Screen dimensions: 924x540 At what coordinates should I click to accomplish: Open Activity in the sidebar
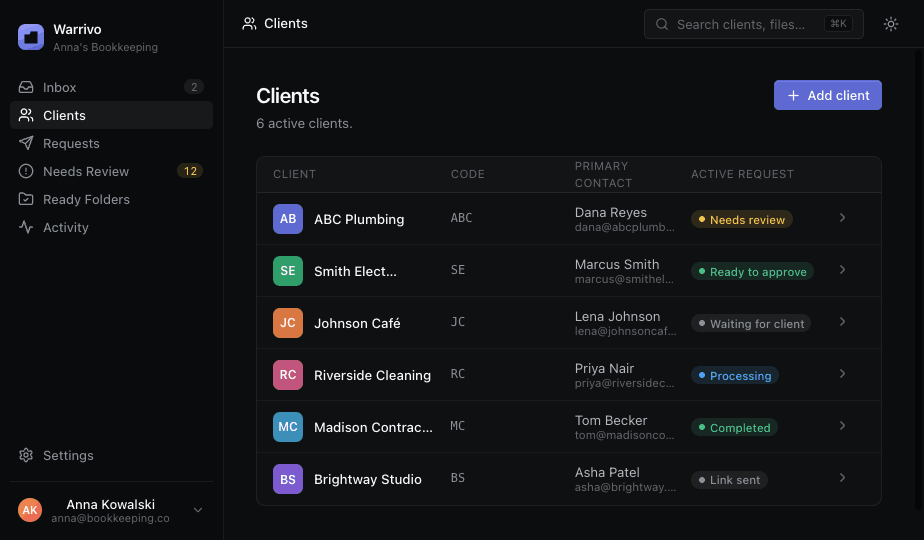[111, 227]
